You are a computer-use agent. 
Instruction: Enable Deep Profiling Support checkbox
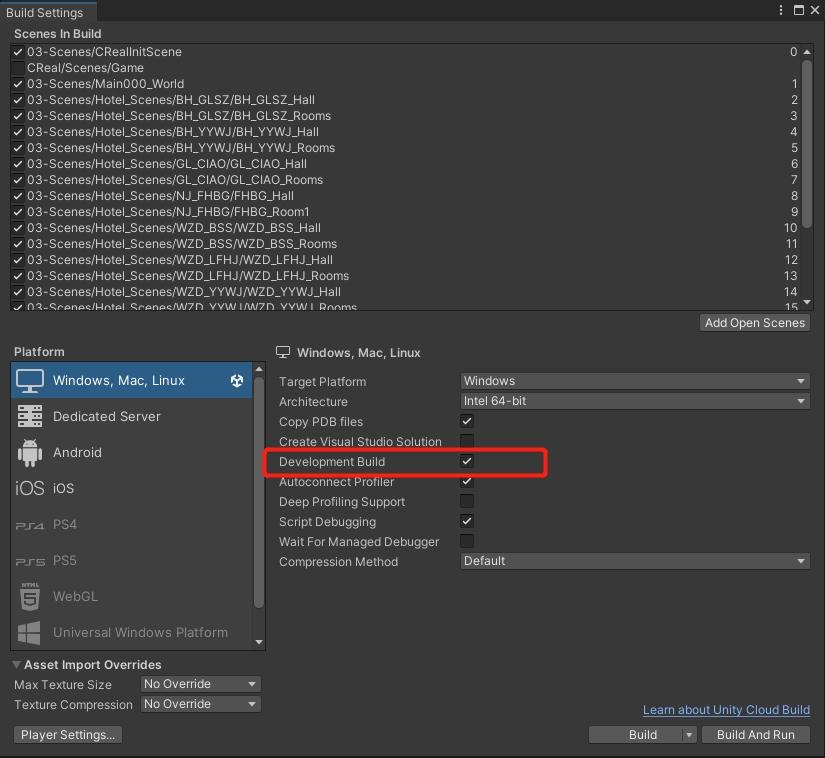[x=467, y=501]
